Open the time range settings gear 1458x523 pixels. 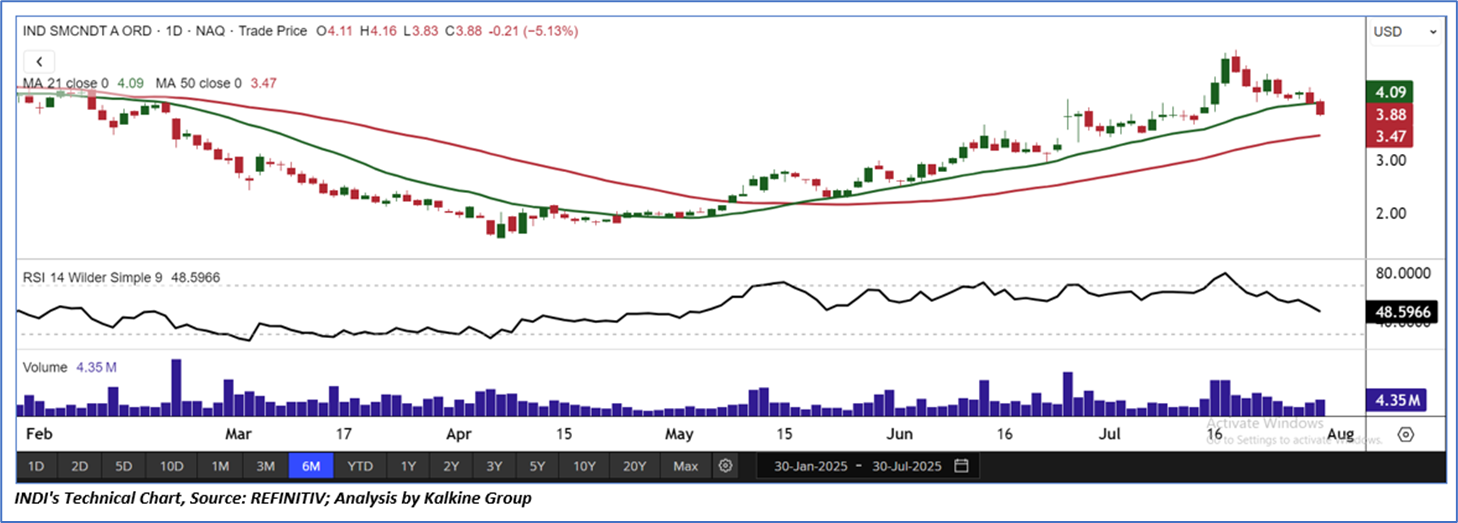click(726, 466)
